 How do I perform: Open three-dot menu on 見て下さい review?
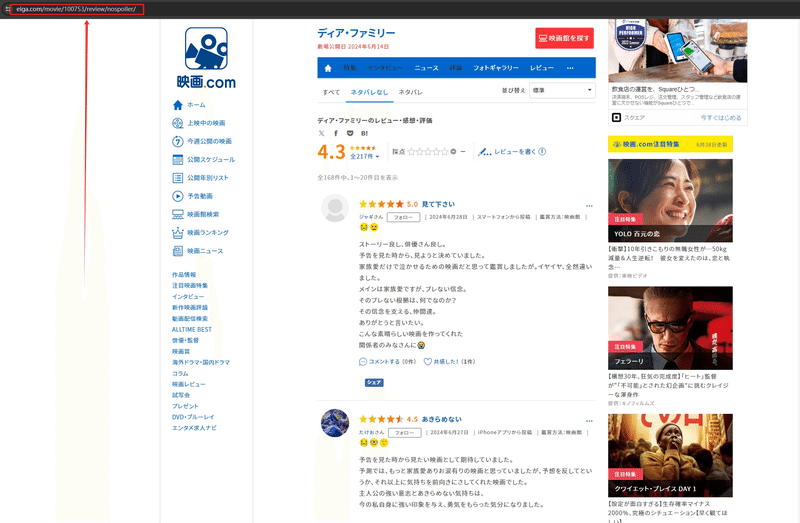click(x=589, y=206)
